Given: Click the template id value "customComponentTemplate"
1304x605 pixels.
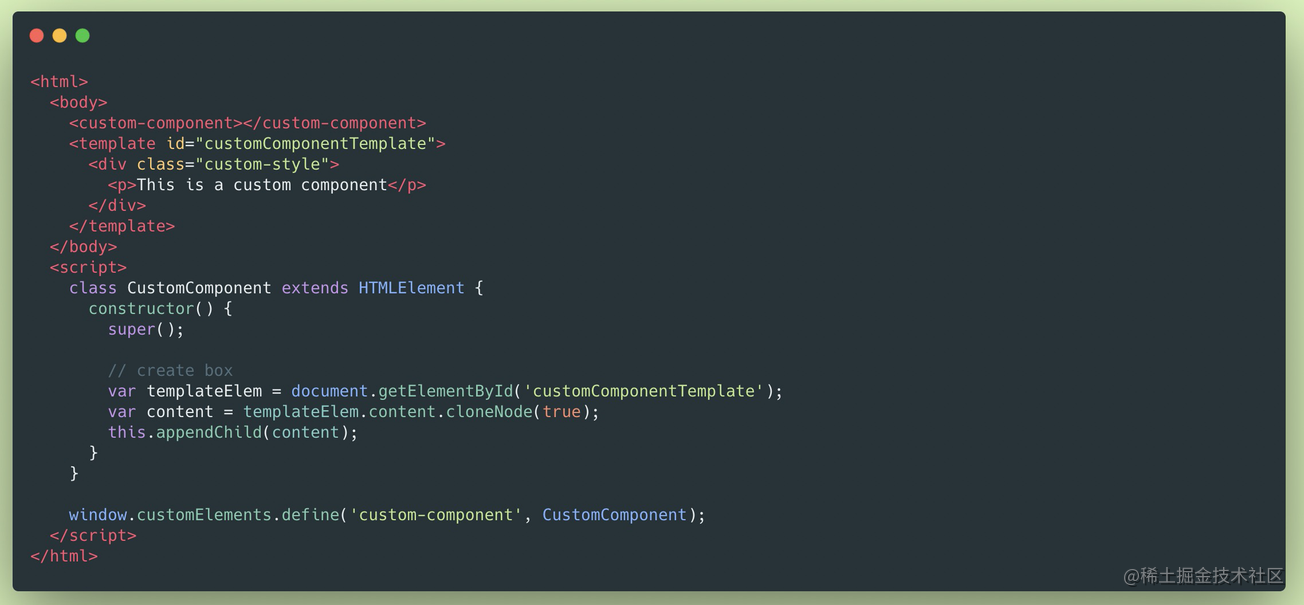Looking at the screenshot, I should click(315, 144).
